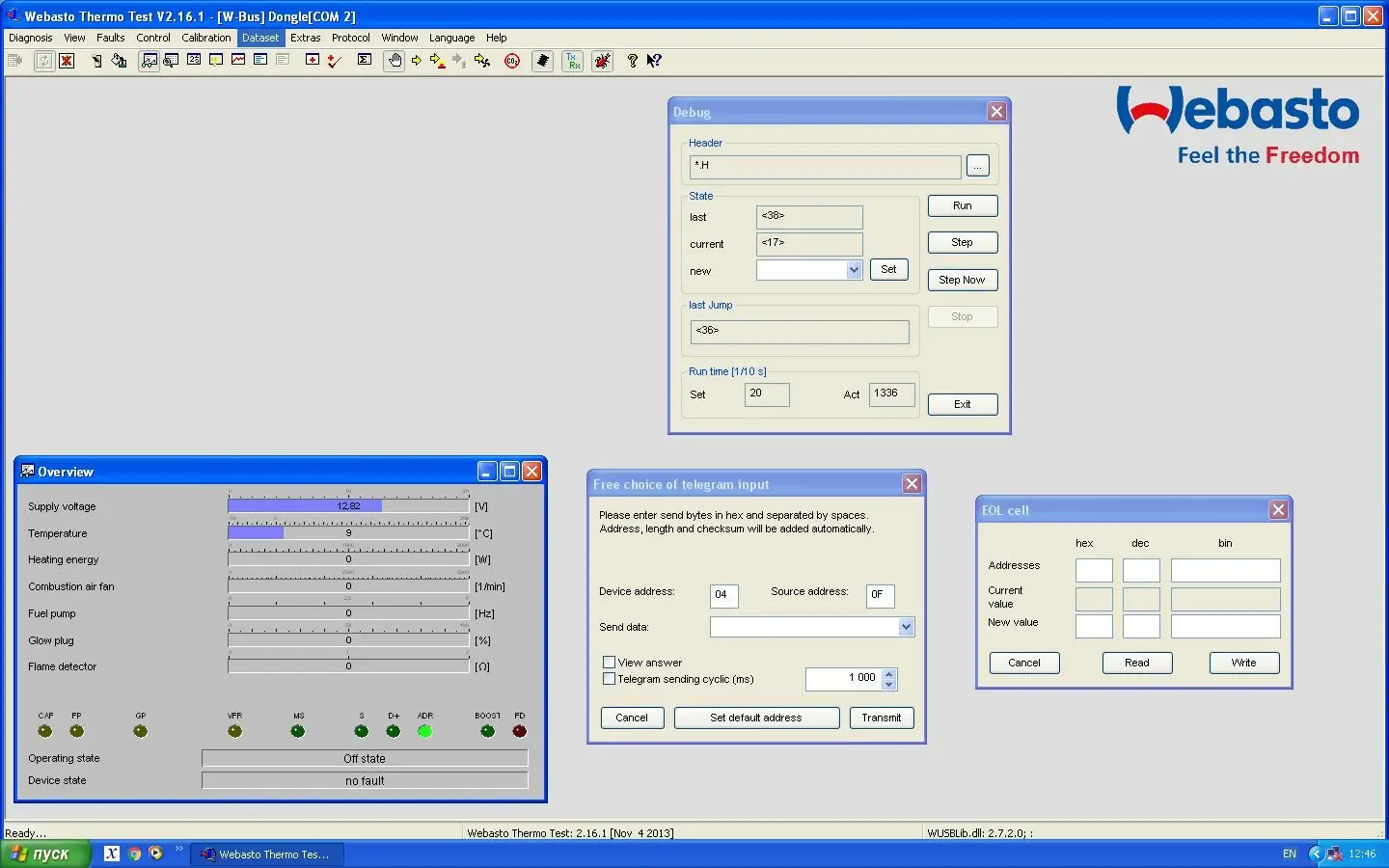Viewport: 1389px width, 868px height.
Task: Open the Send data dropdown list
Action: click(x=906, y=627)
